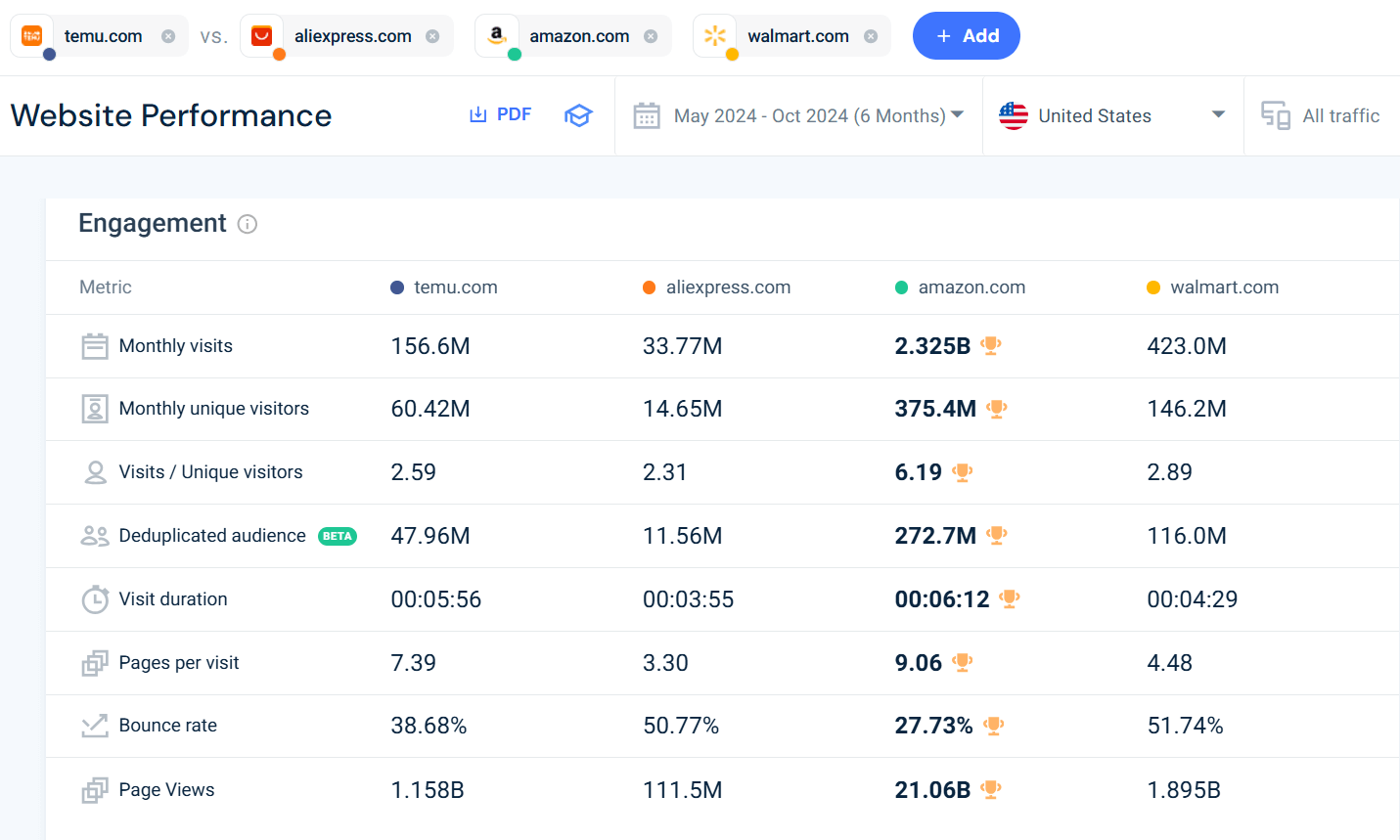
Task: Click the graduation cap learning icon
Action: [x=578, y=115]
